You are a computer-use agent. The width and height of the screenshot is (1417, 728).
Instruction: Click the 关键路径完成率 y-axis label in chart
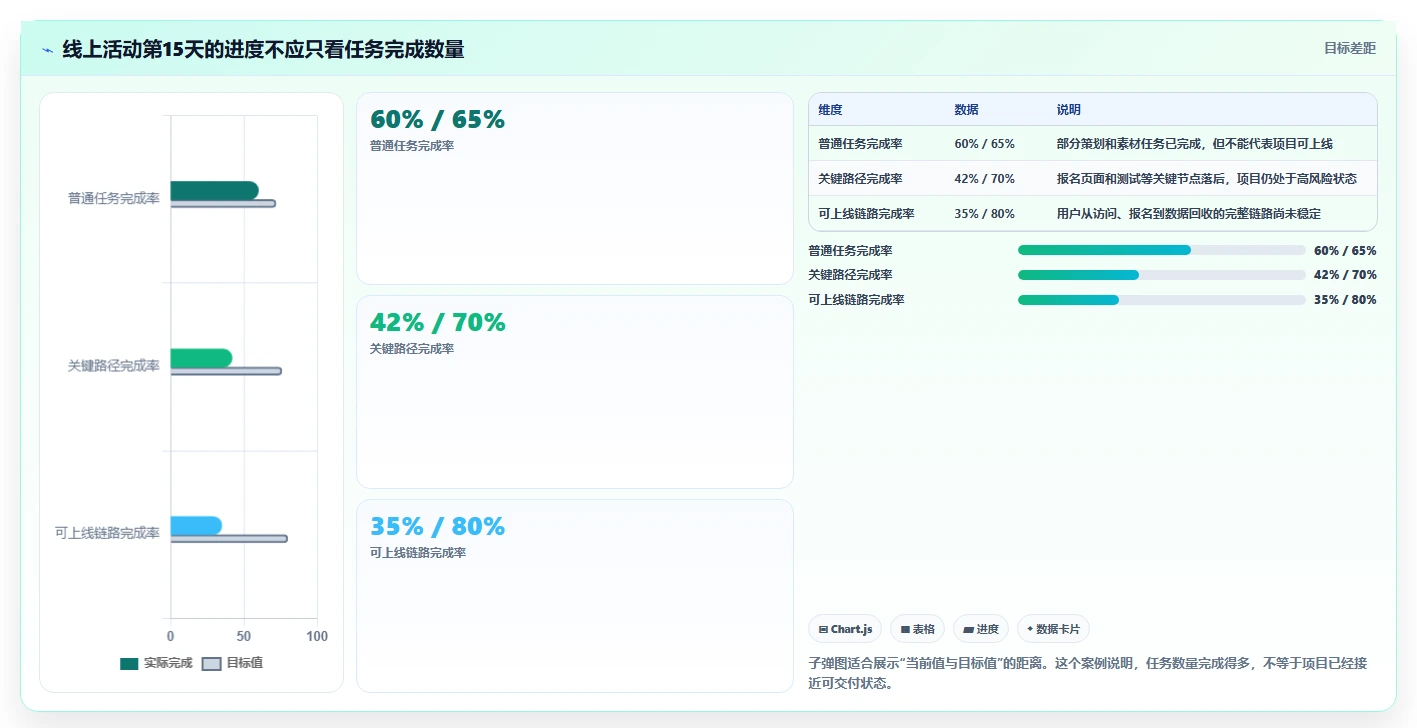113,366
